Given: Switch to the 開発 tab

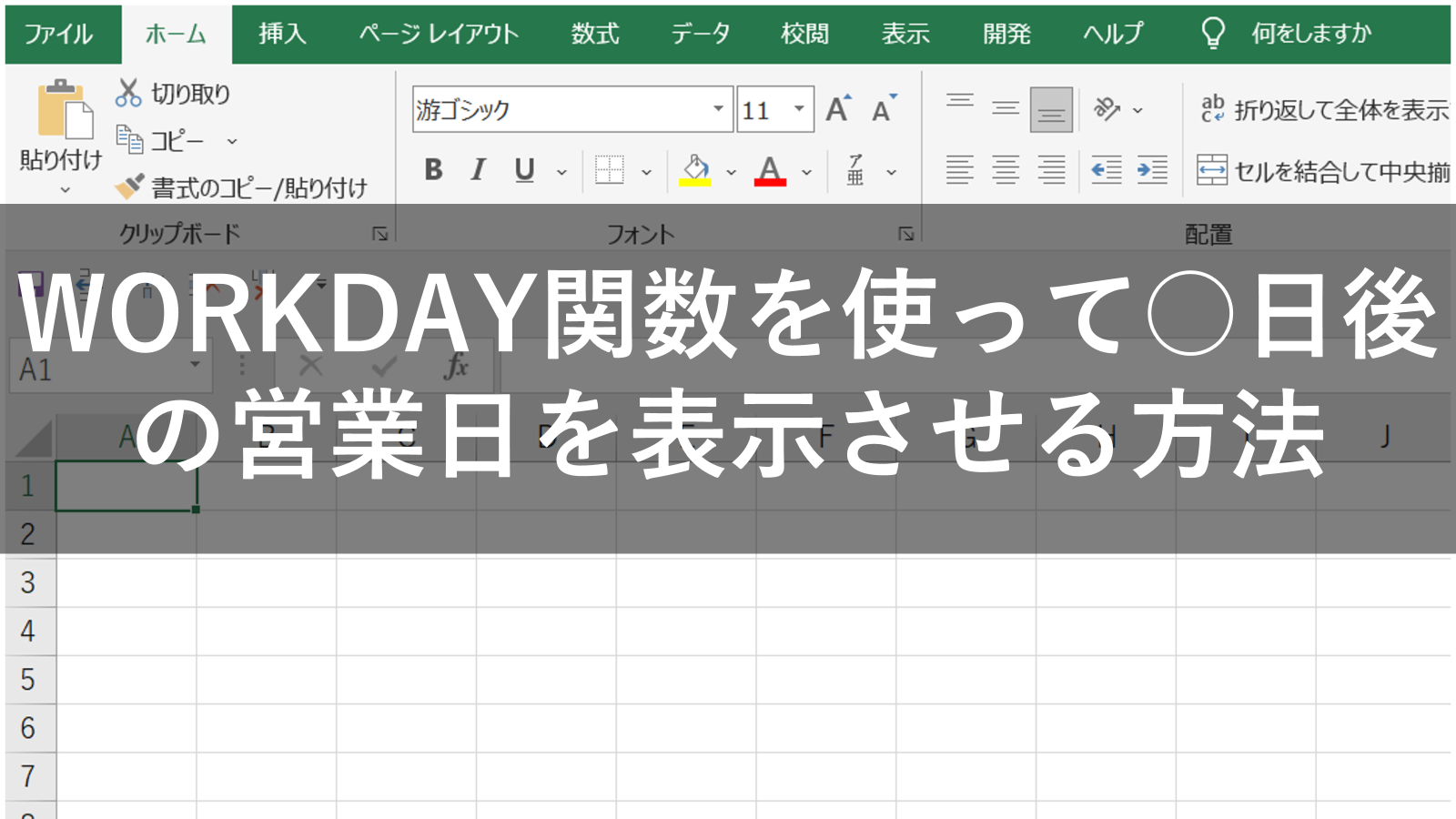Looking at the screenshot, I should (x=1006, y=35).
